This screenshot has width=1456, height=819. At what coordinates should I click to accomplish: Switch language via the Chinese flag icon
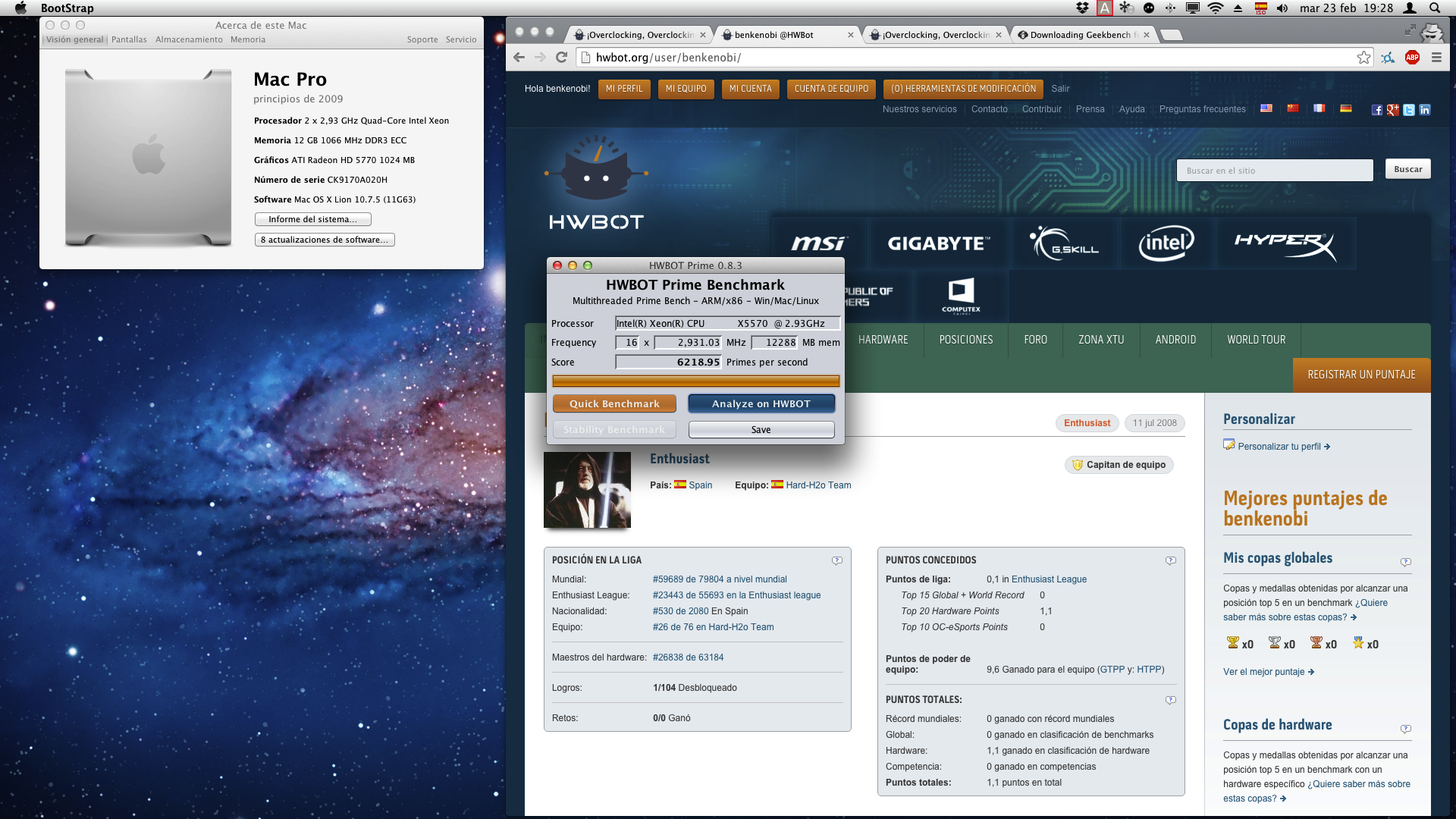[1293, 108]
